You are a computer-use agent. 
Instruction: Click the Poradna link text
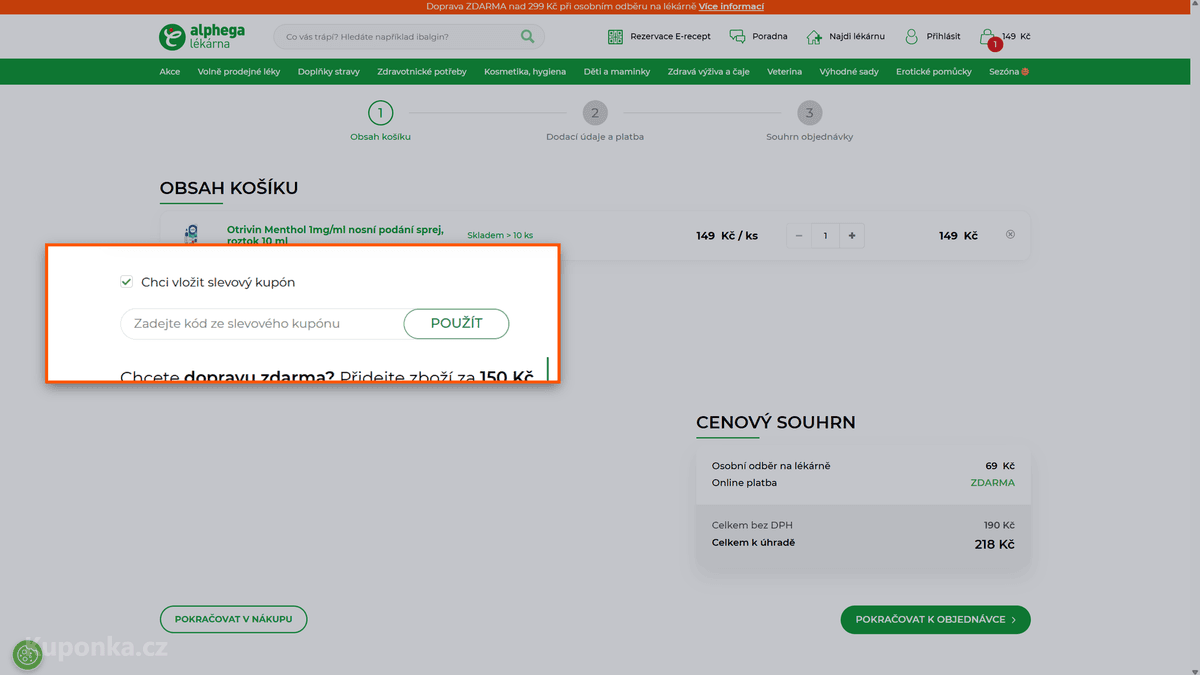pyautogui.click(x=770, y=37)
